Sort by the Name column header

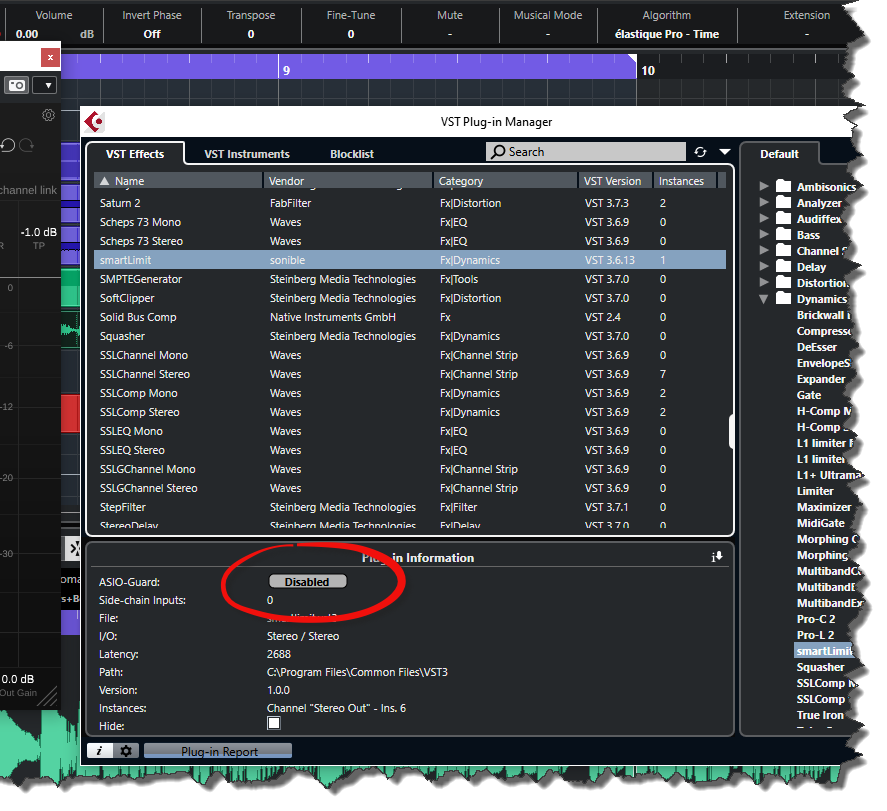tap(178, 181)
